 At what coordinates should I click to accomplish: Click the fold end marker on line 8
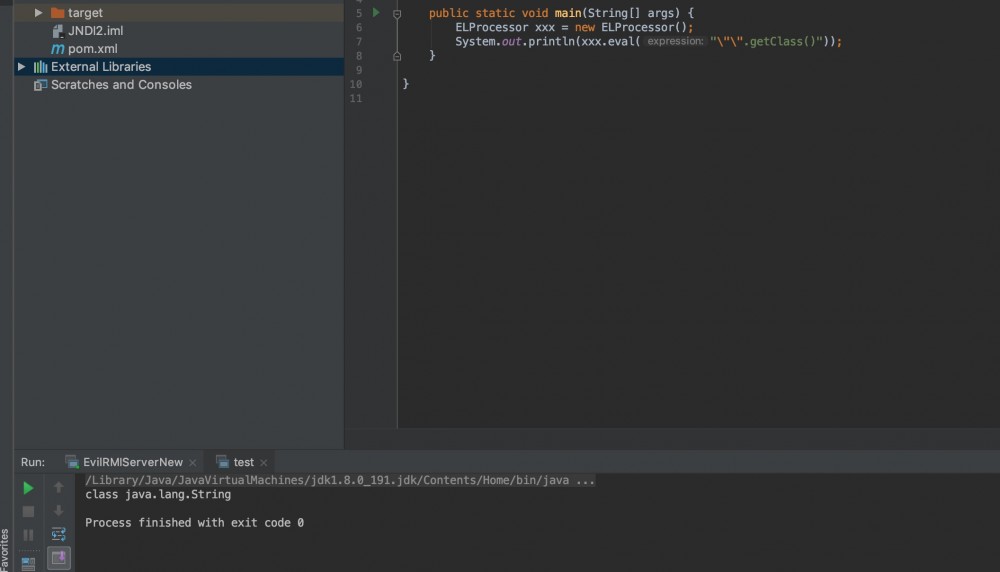click(x=397, y=56)
